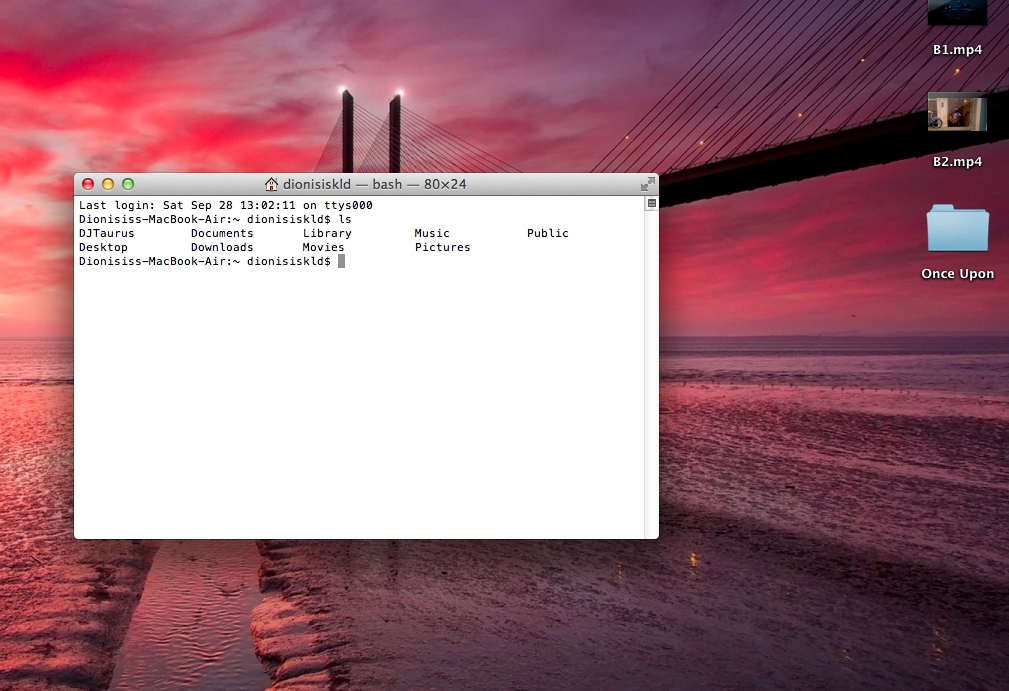Click the Last login line in Terminal

(226, 205)
